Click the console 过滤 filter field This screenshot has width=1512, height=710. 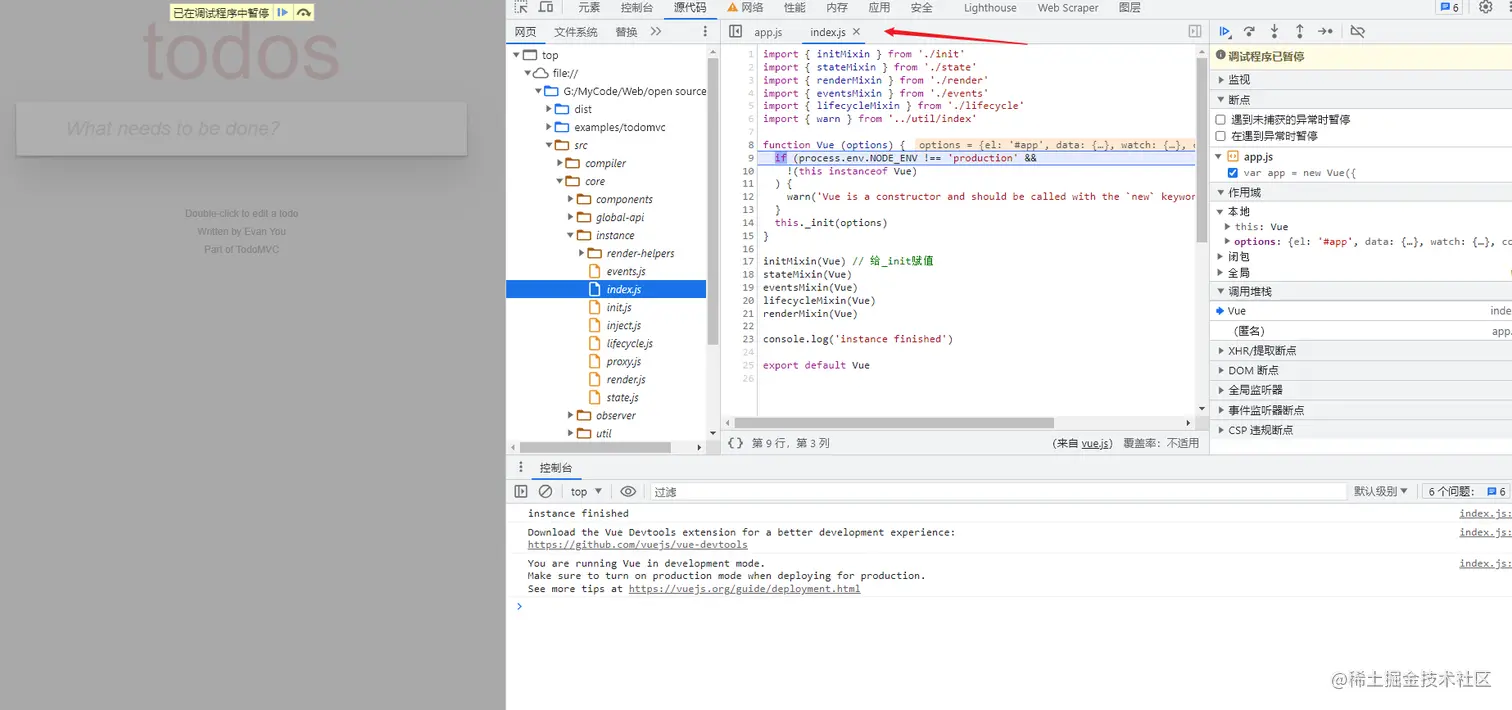[x=998, y=492]
